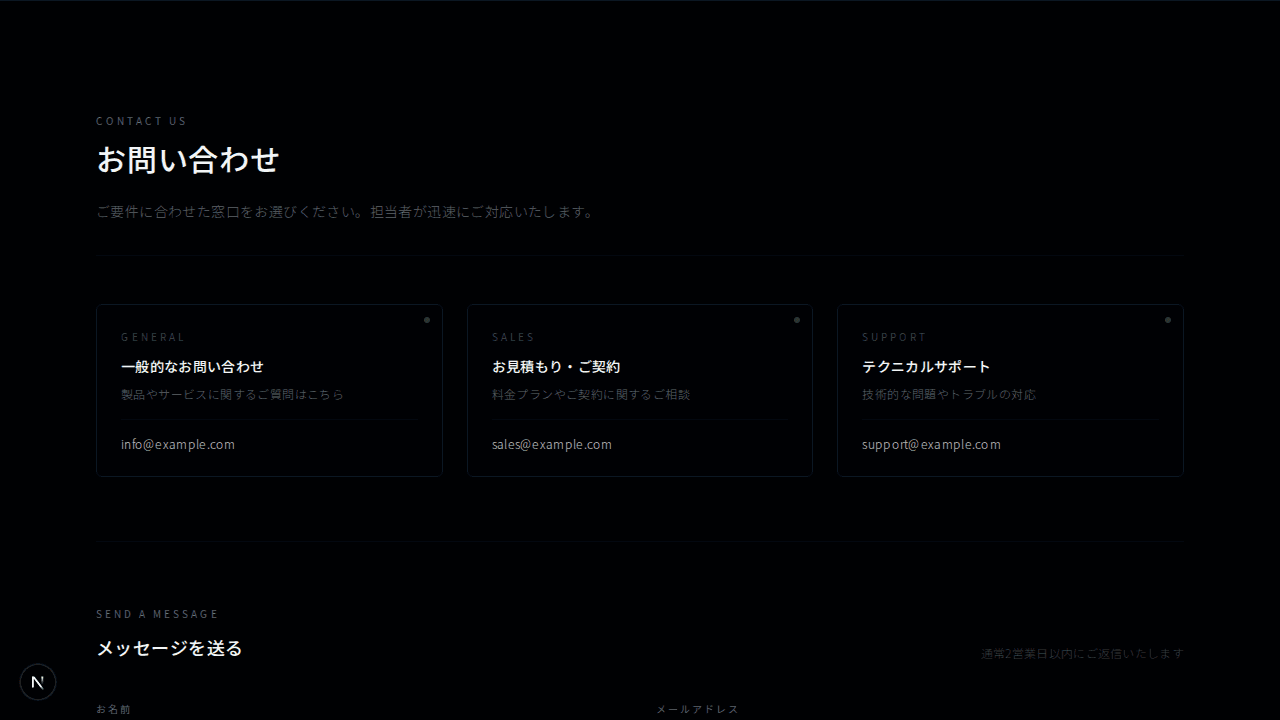
Task: Click the CONTACT US eyebrow label
Action: tap(141, 121)
